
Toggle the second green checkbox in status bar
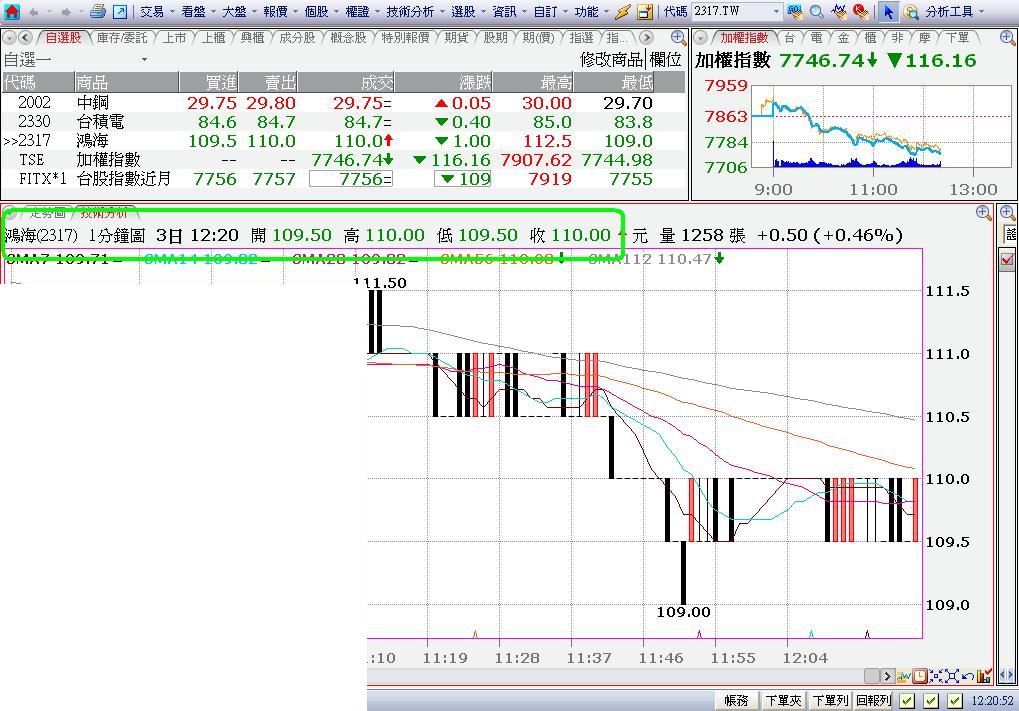pos(931,701)
